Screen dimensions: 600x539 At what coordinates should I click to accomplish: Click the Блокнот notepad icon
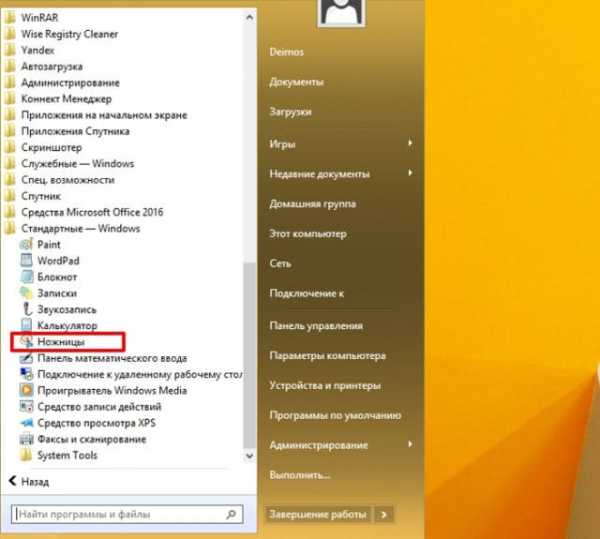pos(26,277)
